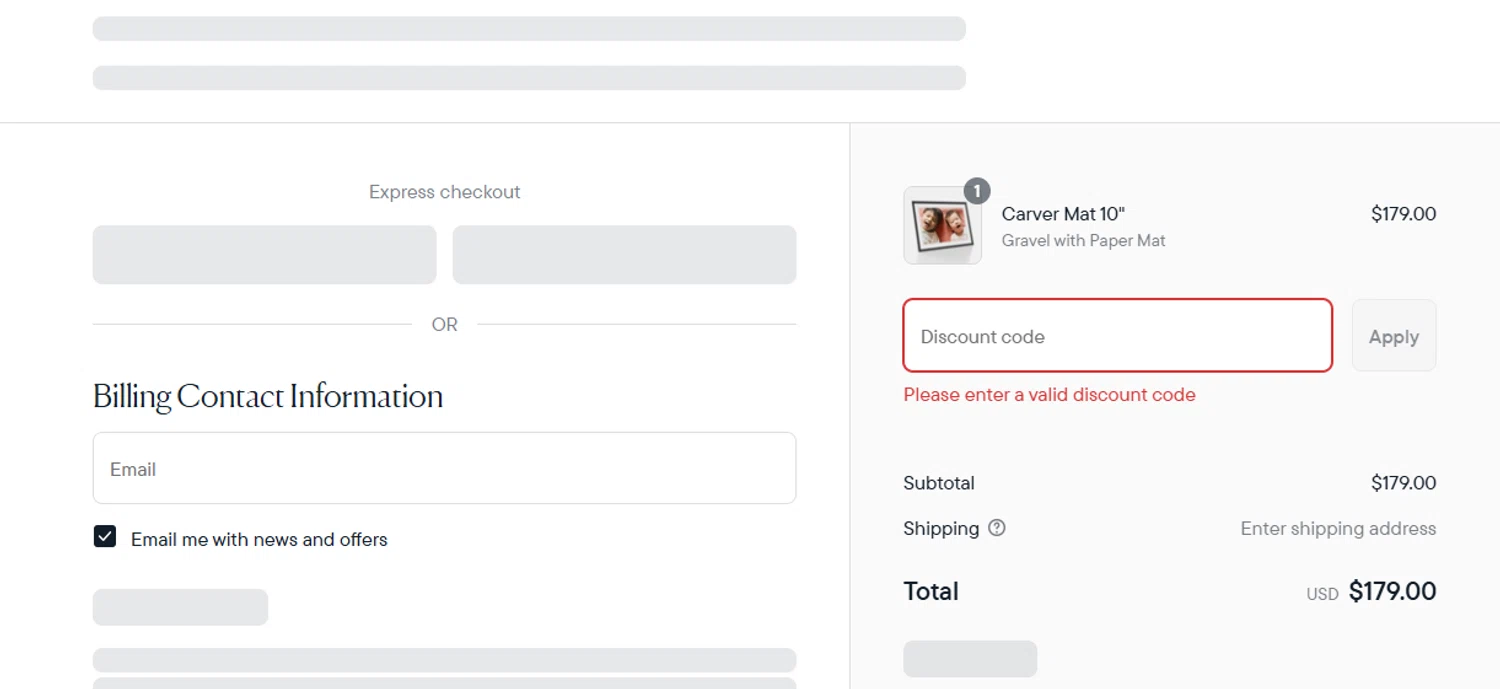
Task: Click the Enter shipping address text
Action: tap(1338, 528)
